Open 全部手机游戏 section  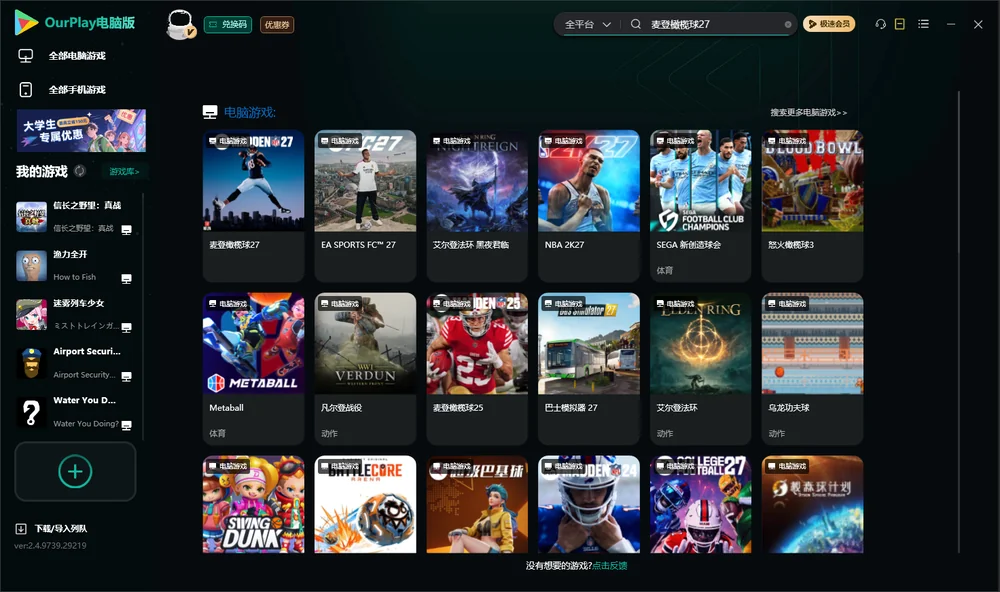(x=62, y=89)
